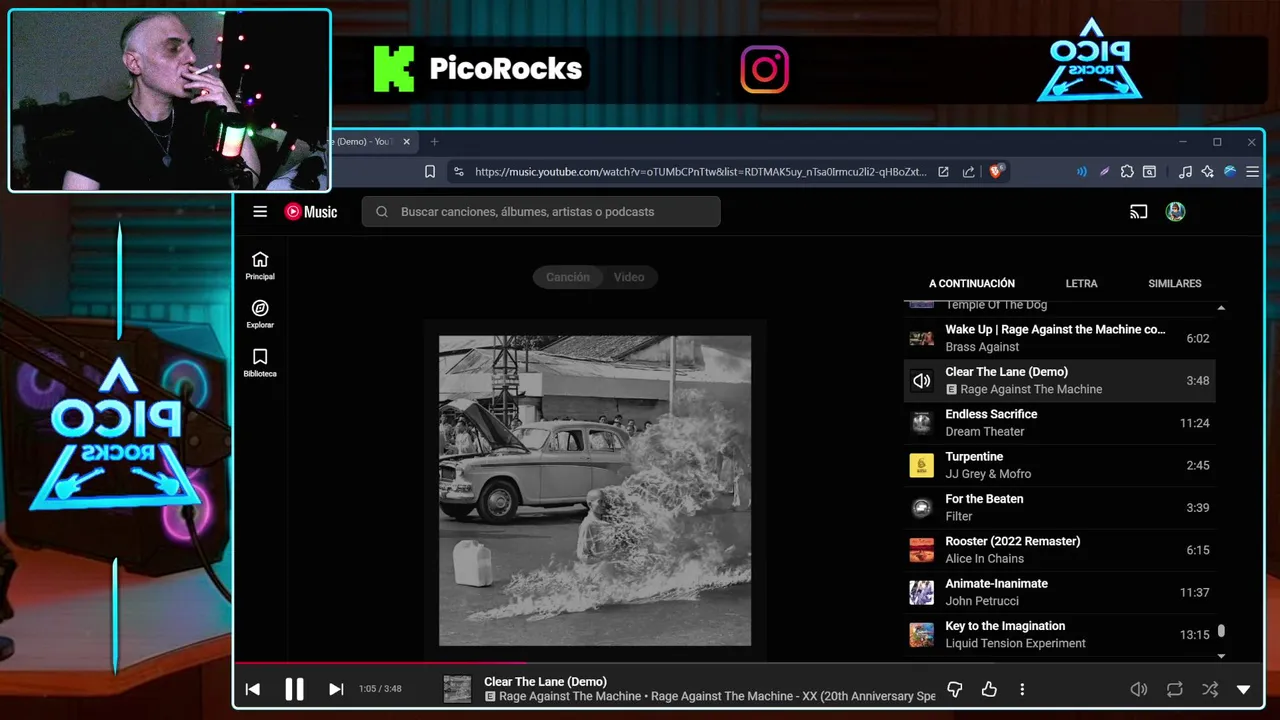Click the browser URL address bar
Screen dimensions: 1280x720
pos(700,172)
